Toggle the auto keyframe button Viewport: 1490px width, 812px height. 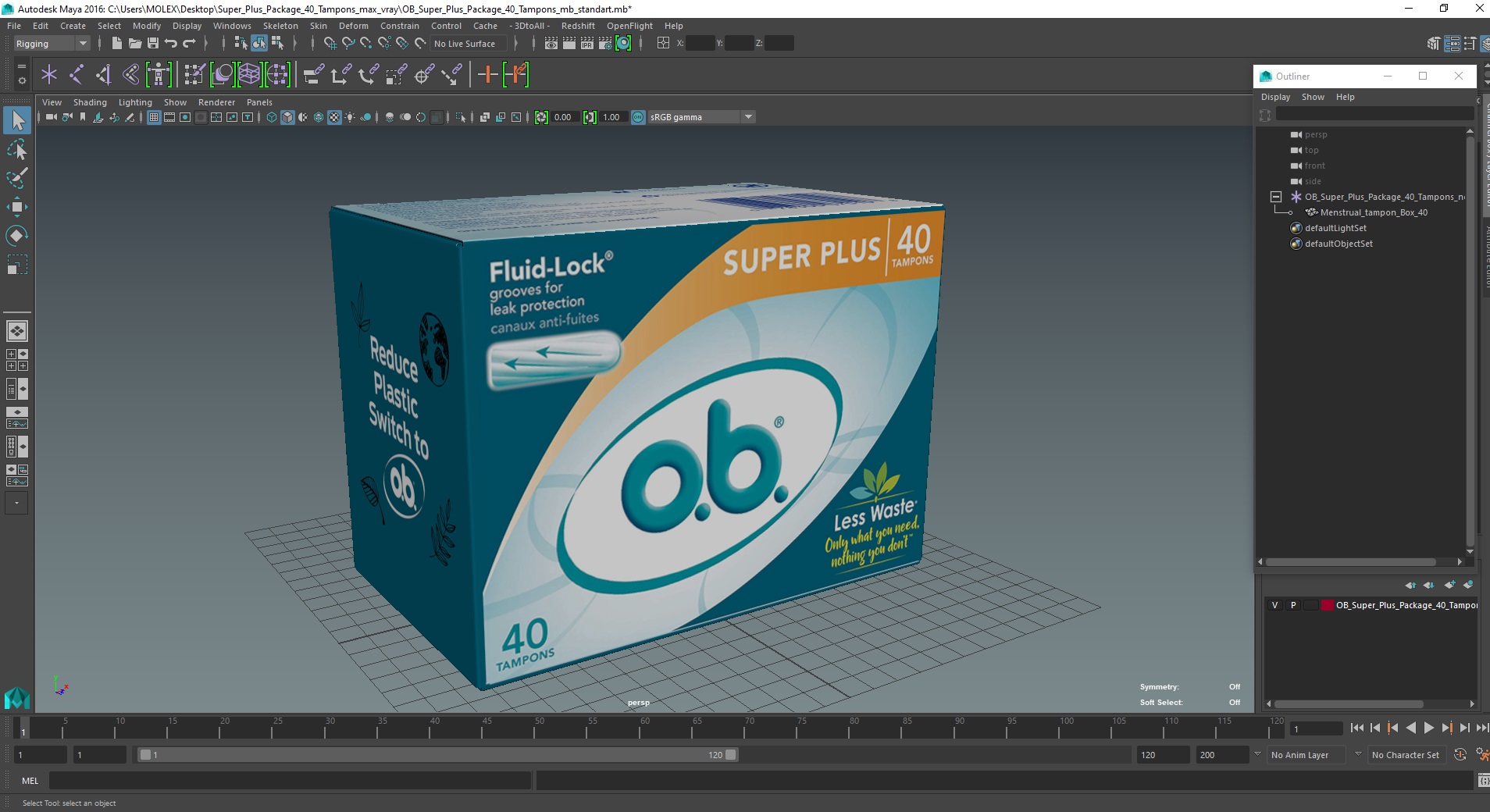click(1460, 754)
